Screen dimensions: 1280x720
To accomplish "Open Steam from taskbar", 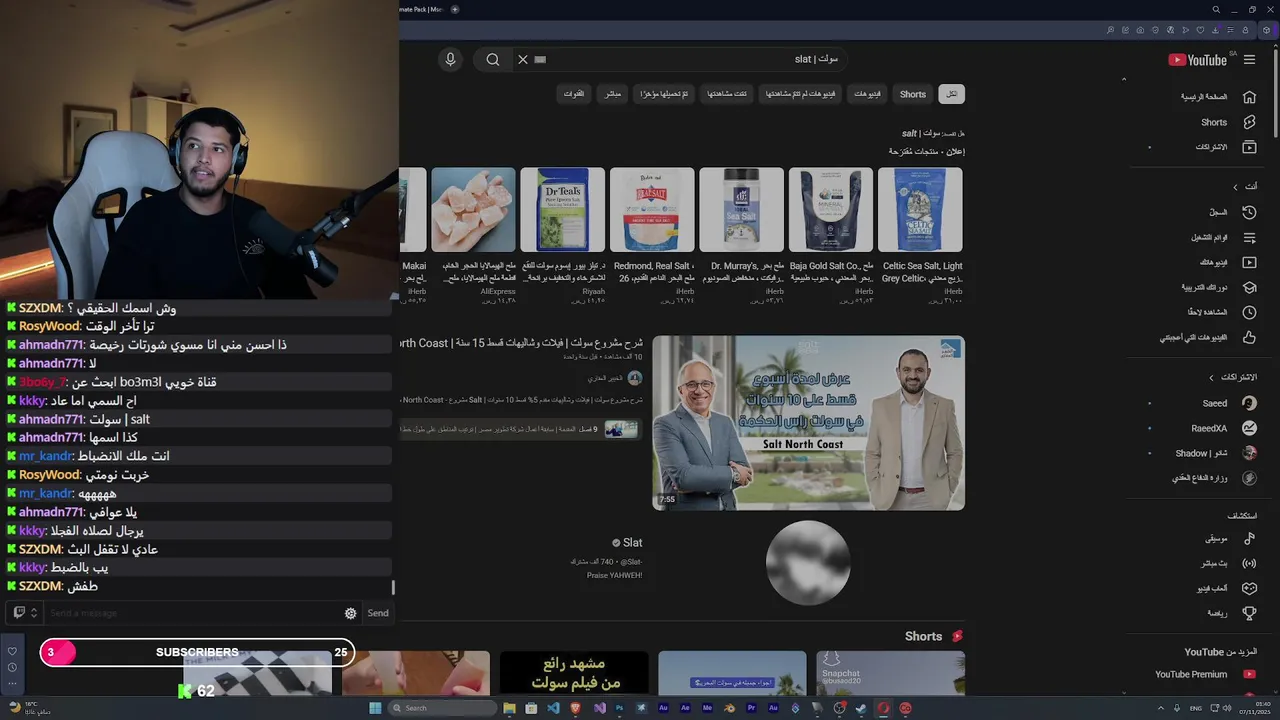I will [861, 708].
